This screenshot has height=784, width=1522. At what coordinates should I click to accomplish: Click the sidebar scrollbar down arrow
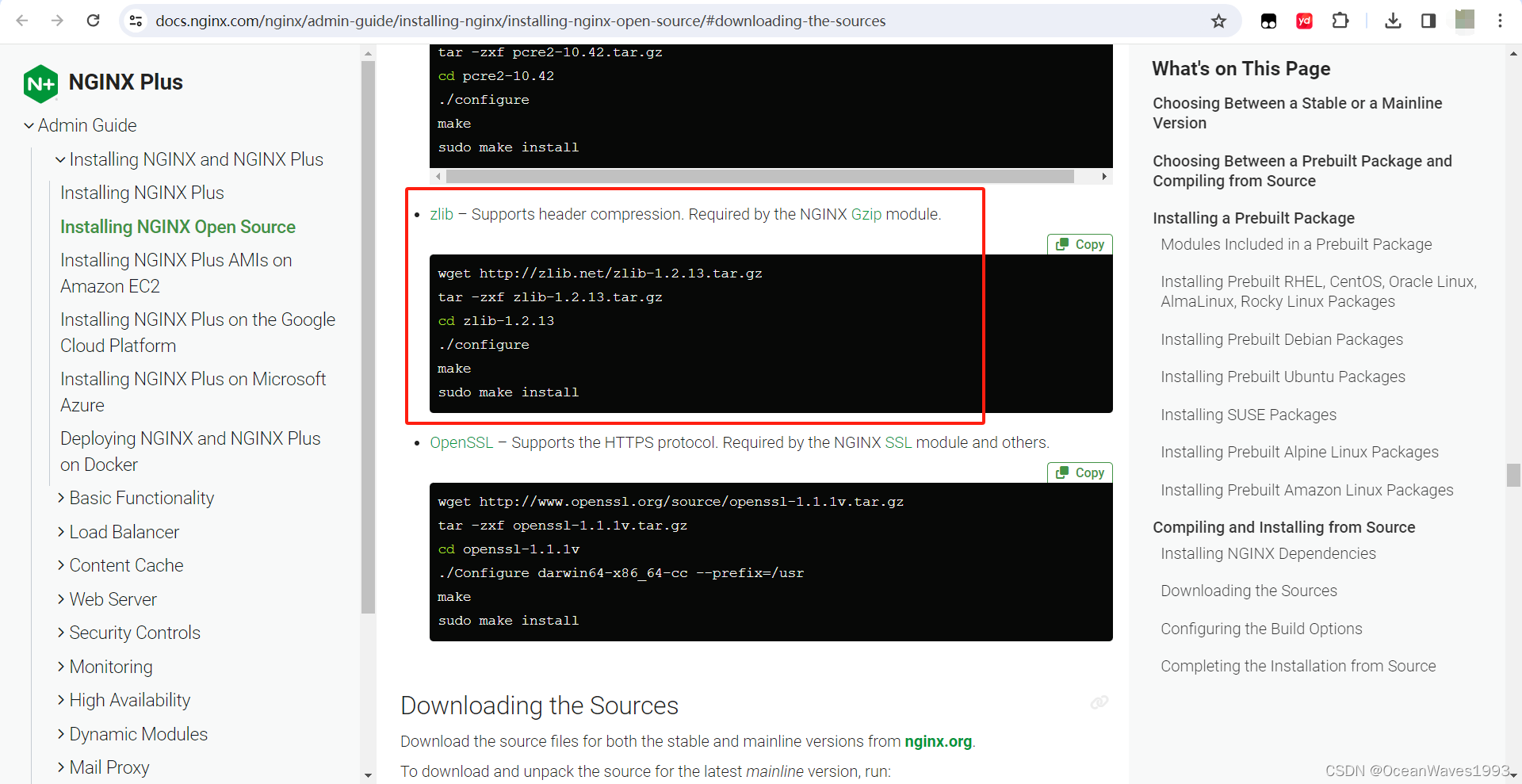coord(368,775)
